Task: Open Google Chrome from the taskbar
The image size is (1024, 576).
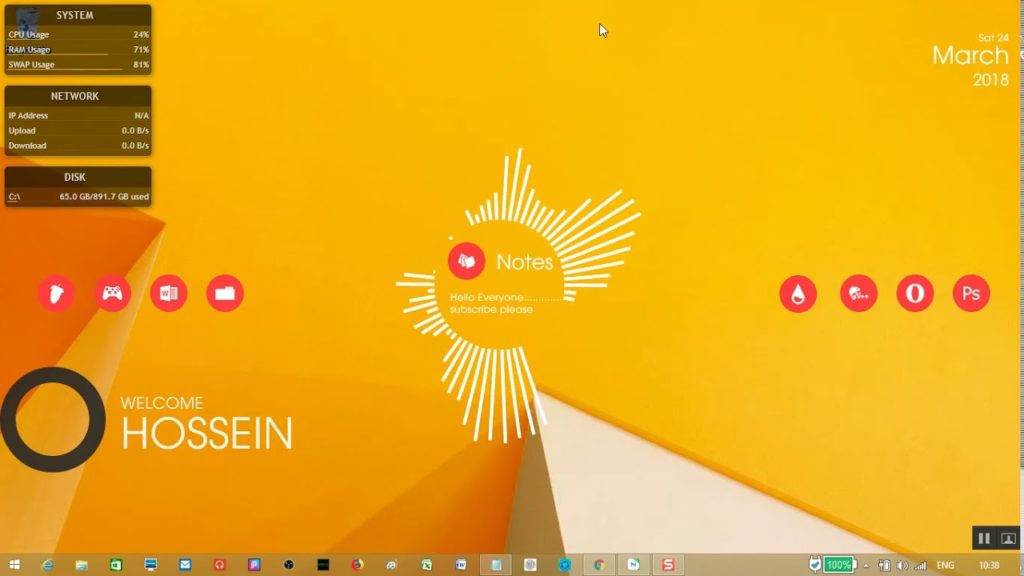Action: 599,565
